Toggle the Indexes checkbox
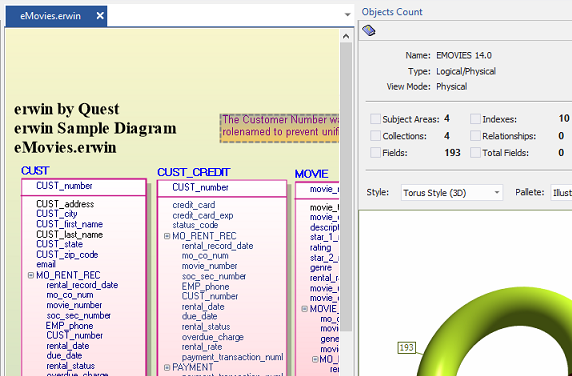572x376 pixels. pyautogui.click(x=475, y=119)
